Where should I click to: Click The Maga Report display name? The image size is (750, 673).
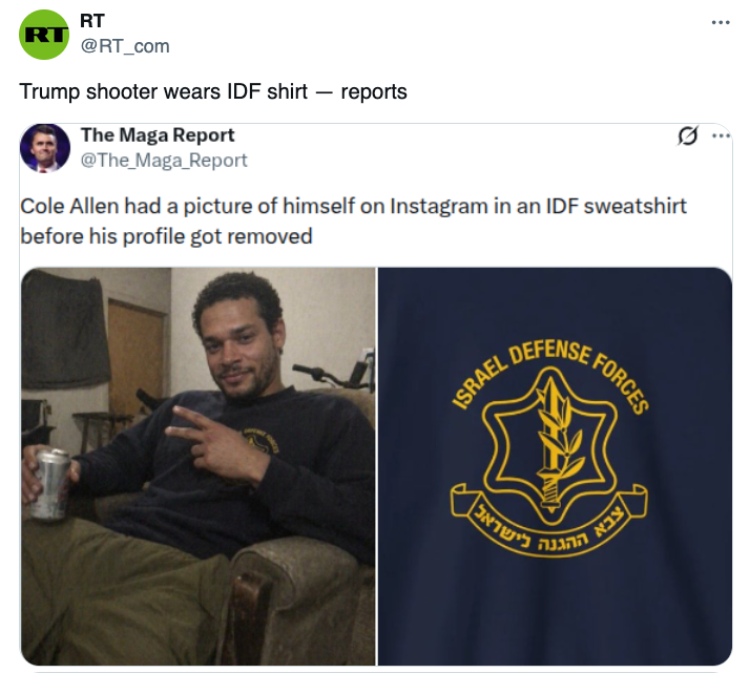click(x=157, y=135)
